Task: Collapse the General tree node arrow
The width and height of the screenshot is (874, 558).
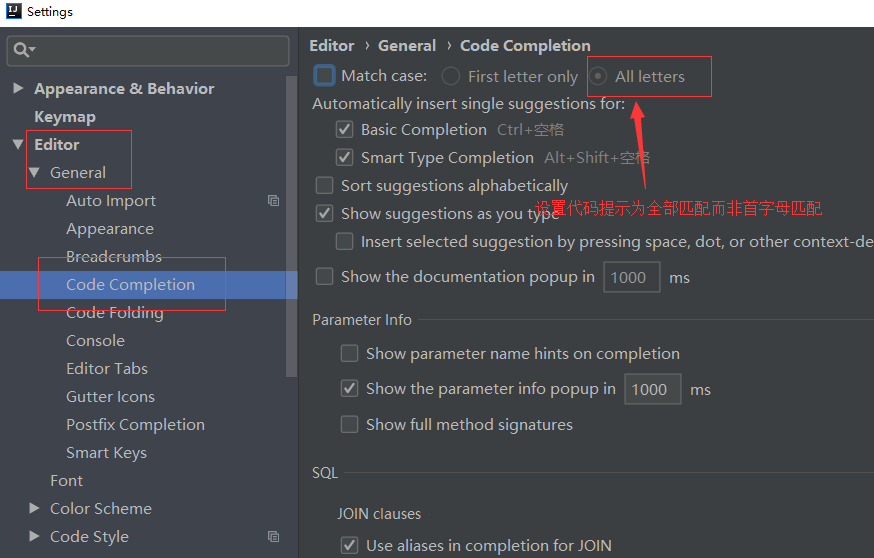Action: tap(34, 172)
